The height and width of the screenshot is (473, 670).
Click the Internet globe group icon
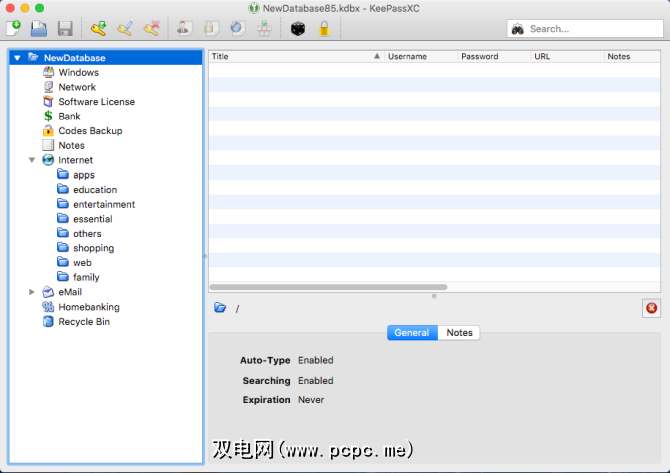[48, 160]
